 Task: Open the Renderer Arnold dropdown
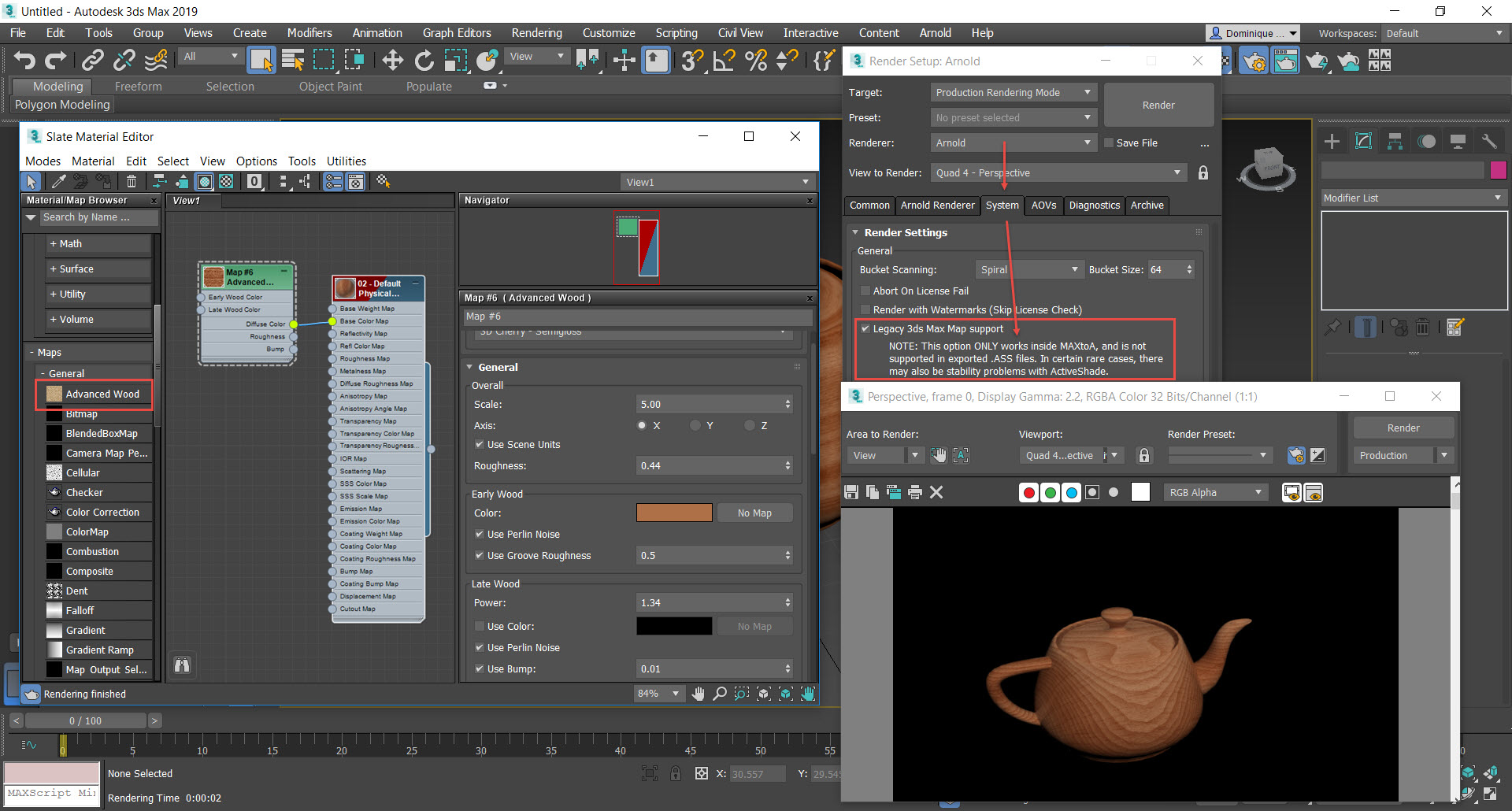[1014, 143]
